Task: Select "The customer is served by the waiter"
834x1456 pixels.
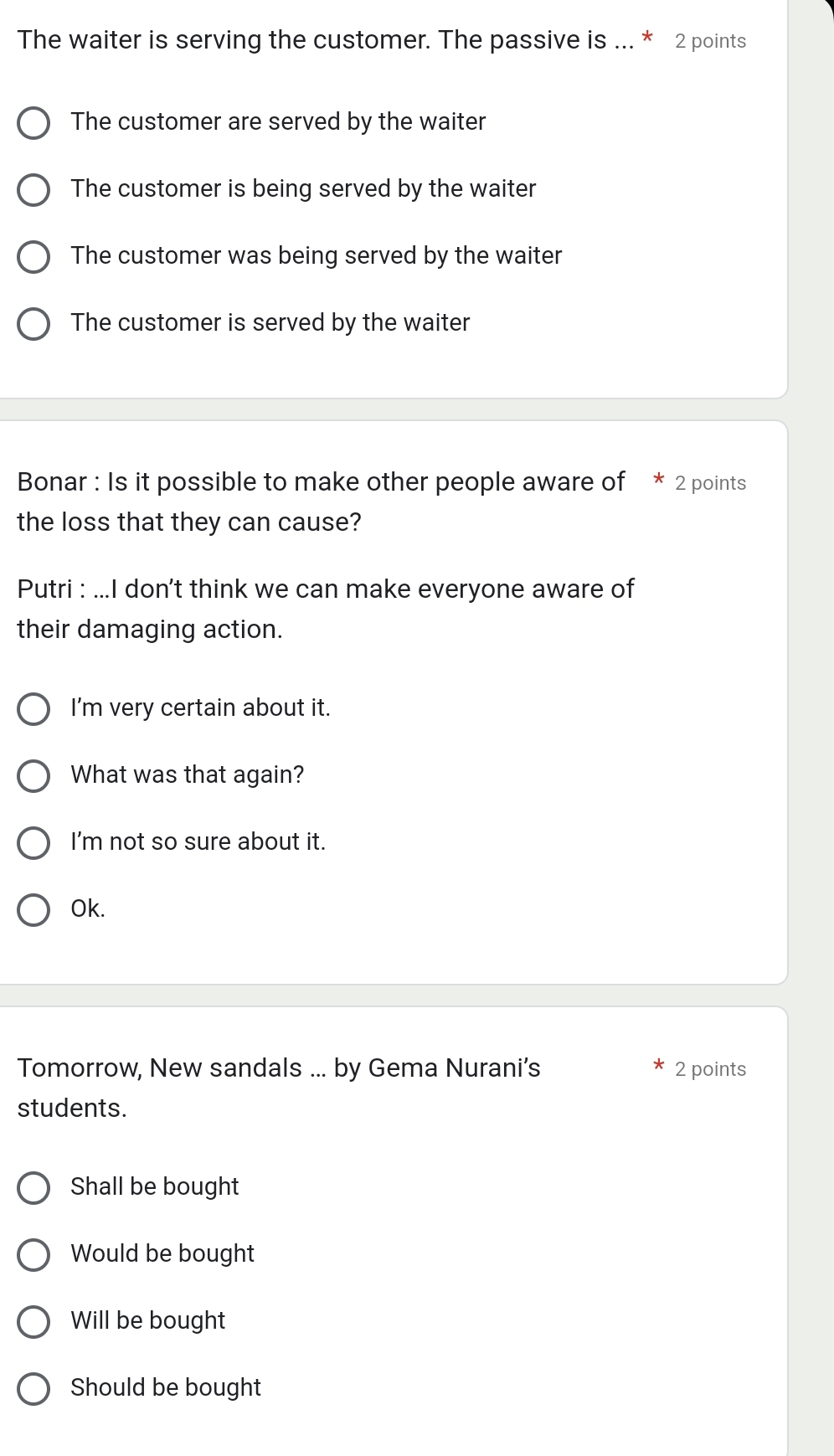Action: [x=33, y=323]
